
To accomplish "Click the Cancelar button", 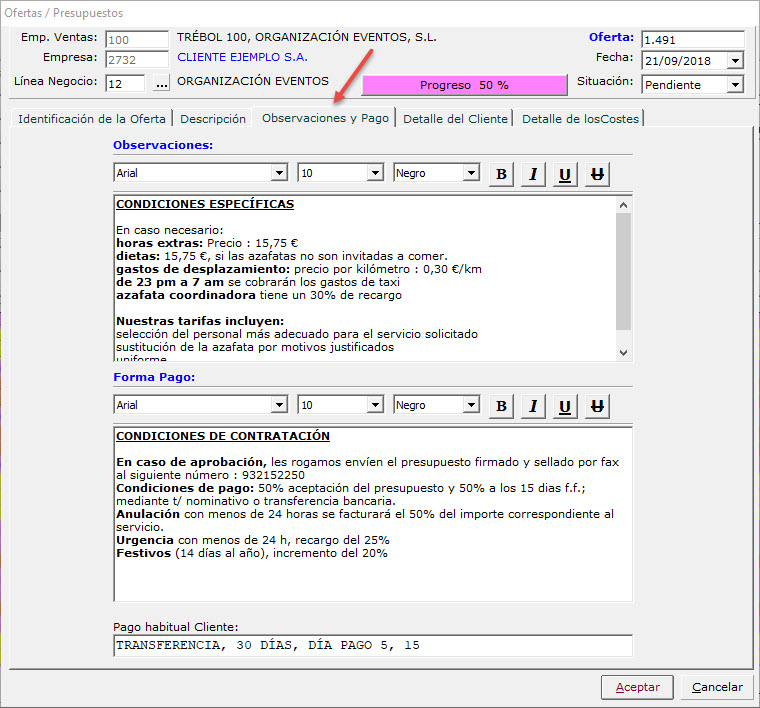I will click(717, 687).
